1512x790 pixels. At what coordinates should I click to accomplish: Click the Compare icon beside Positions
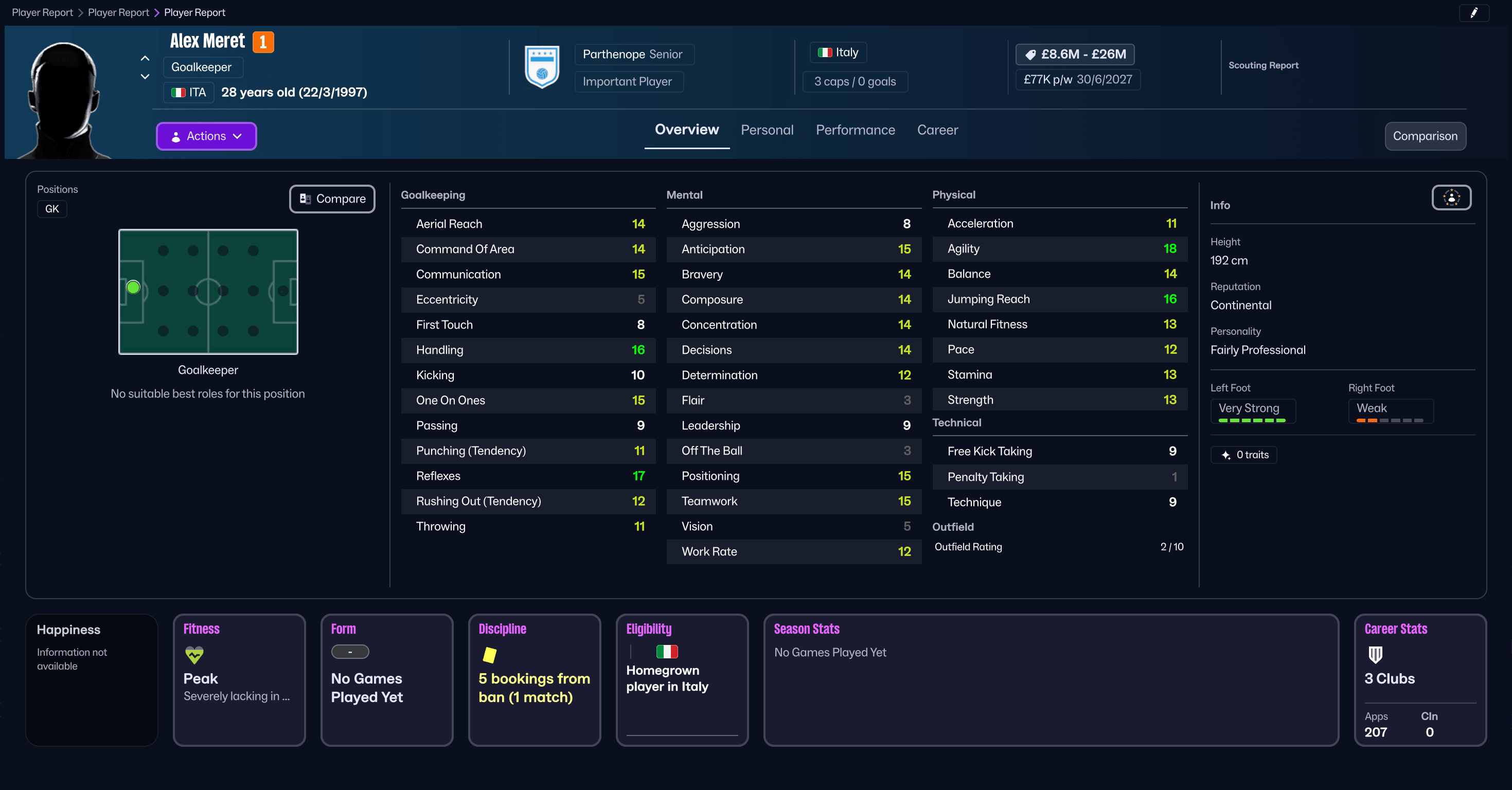click(x=305, y=199)
